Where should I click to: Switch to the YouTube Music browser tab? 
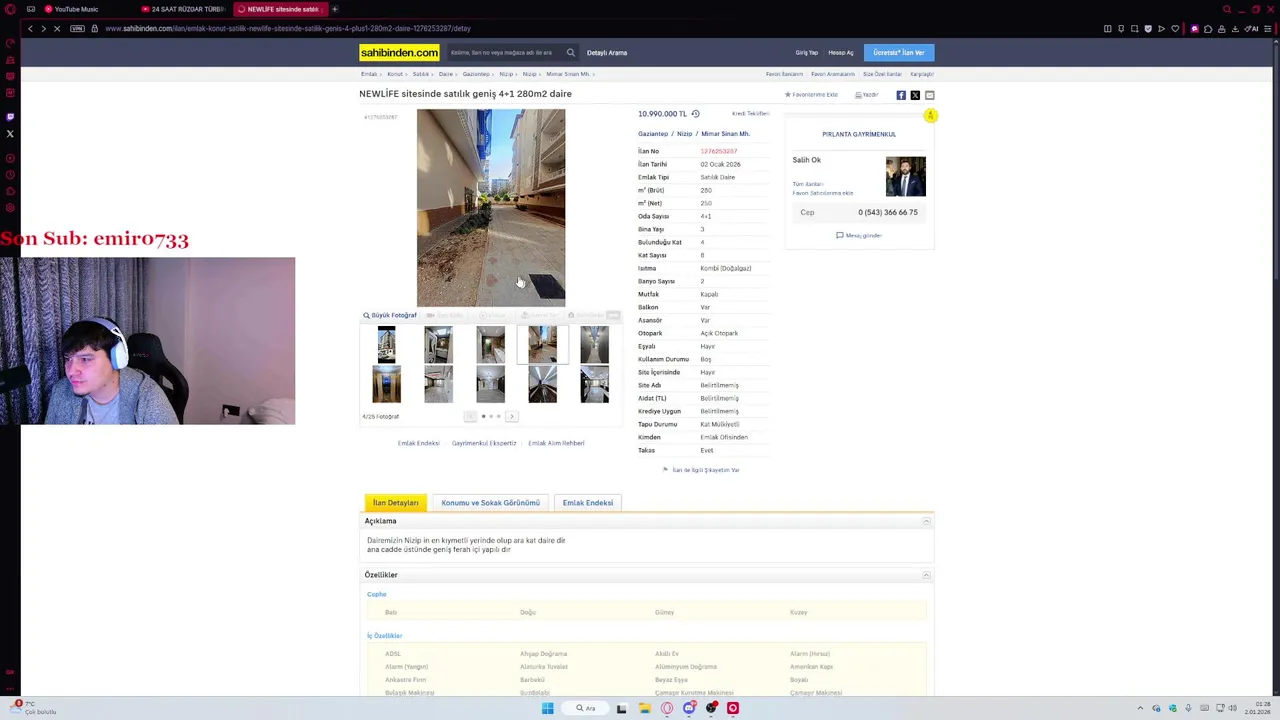coord(76,9)
